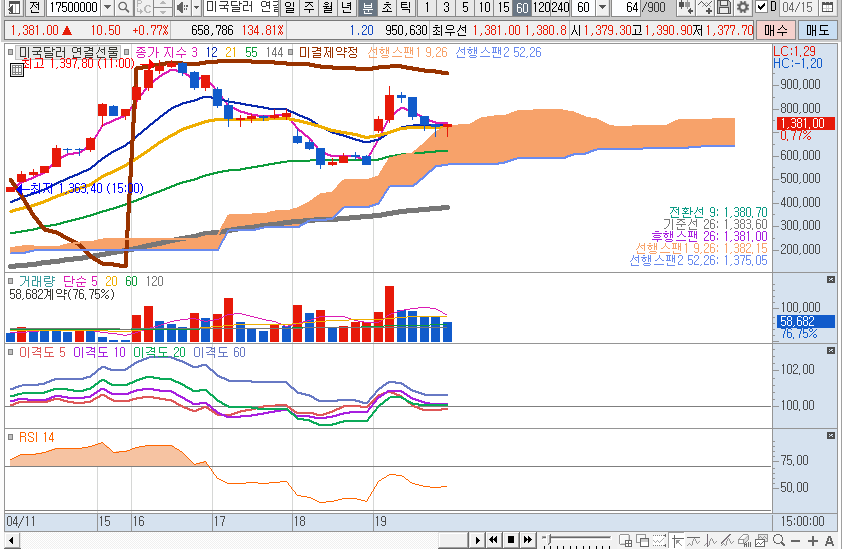The image size is (842, 549).
Task: Toggle the 'D' checkbox in top toolbar
Action: [x=760, y=8]
